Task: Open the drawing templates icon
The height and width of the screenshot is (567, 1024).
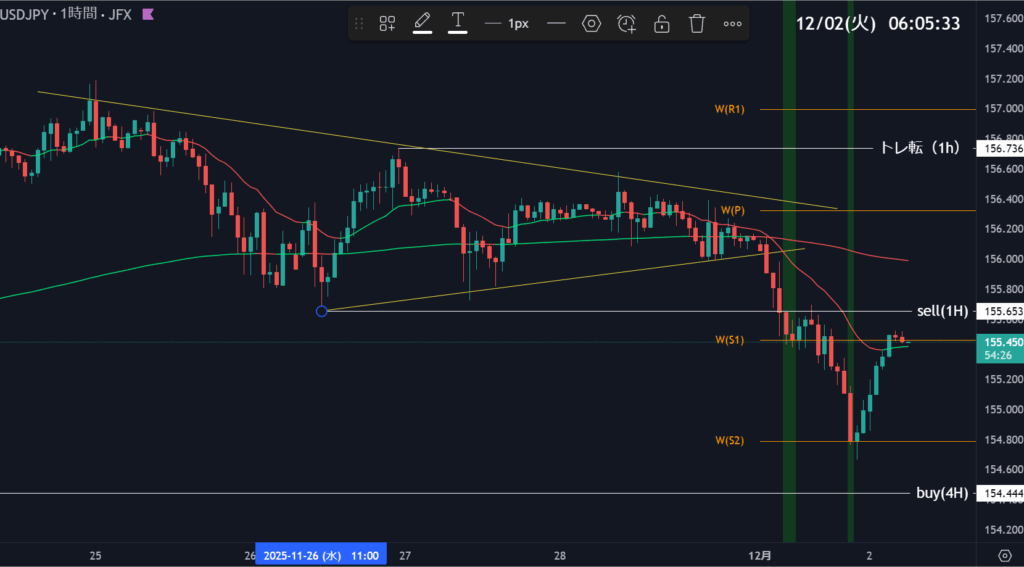Action: tap(387, 23)
